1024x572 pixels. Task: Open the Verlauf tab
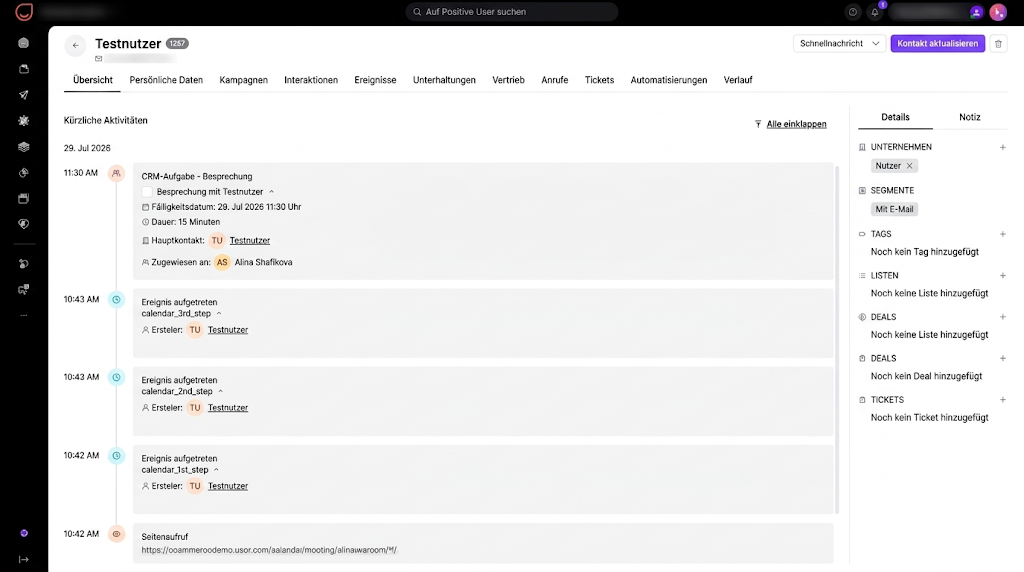click(x=738, y=80)
